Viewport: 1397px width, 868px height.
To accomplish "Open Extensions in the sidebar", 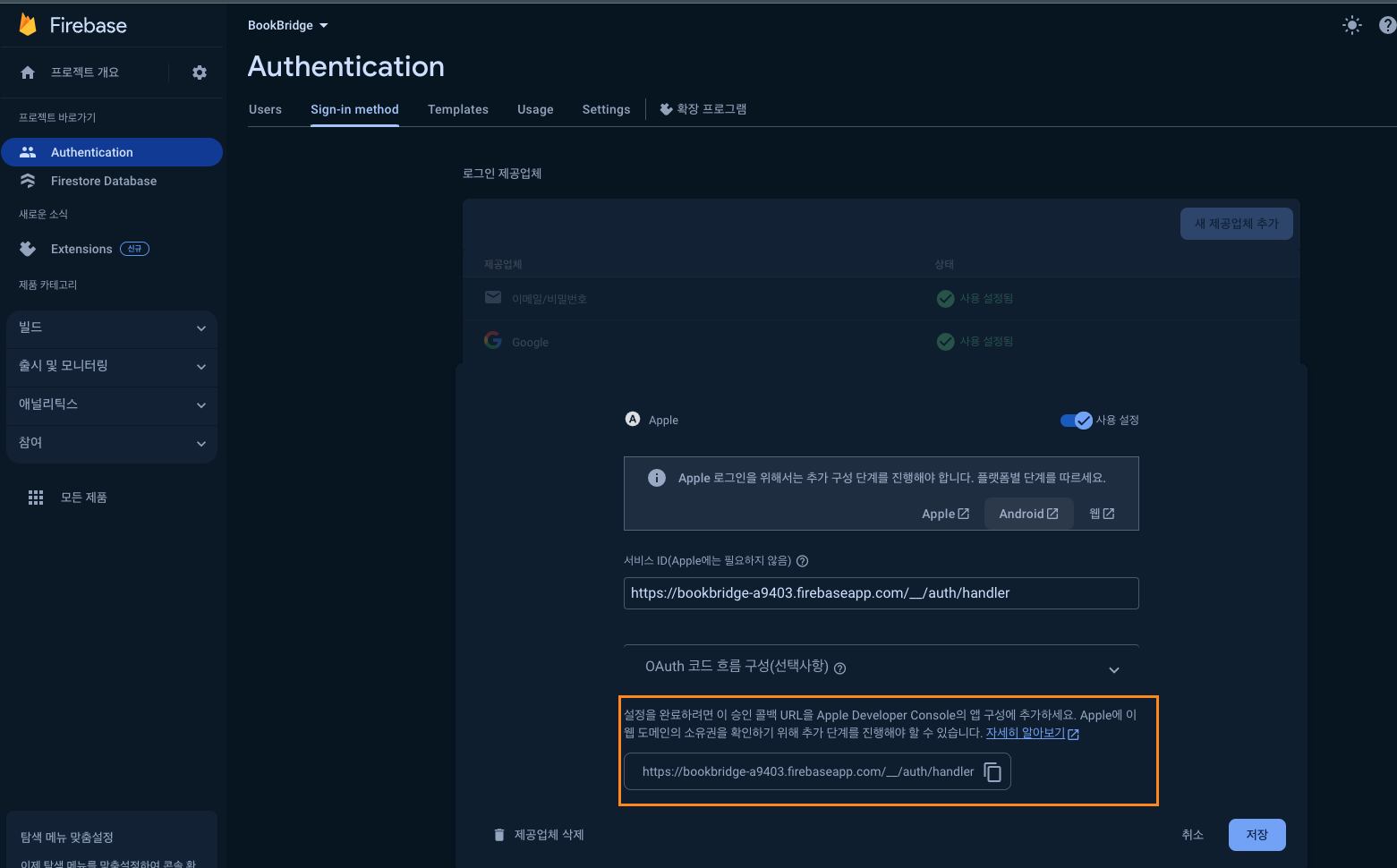I will [81, 249].
